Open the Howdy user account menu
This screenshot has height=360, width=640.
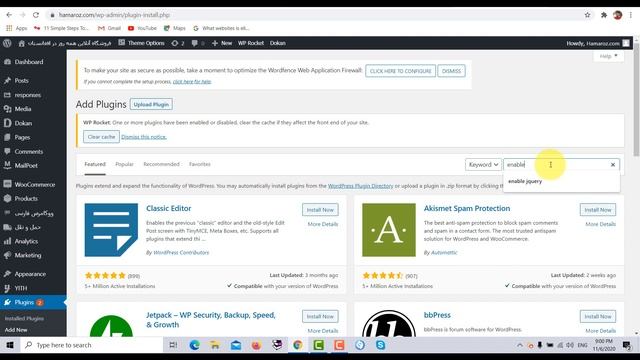point(598,43)
